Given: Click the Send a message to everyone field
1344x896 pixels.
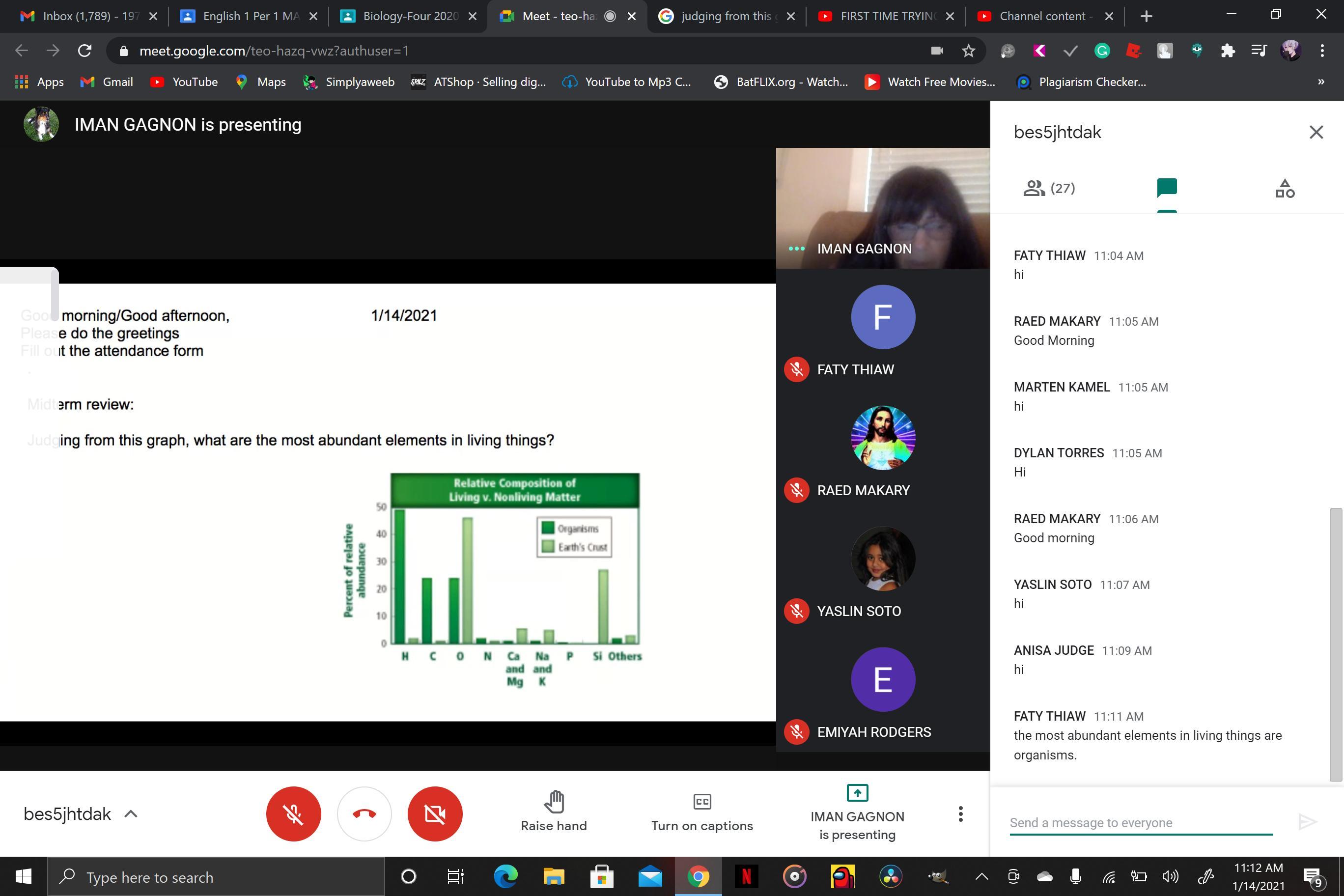Looking at the screenshot, I should [x=1140, y=822].
